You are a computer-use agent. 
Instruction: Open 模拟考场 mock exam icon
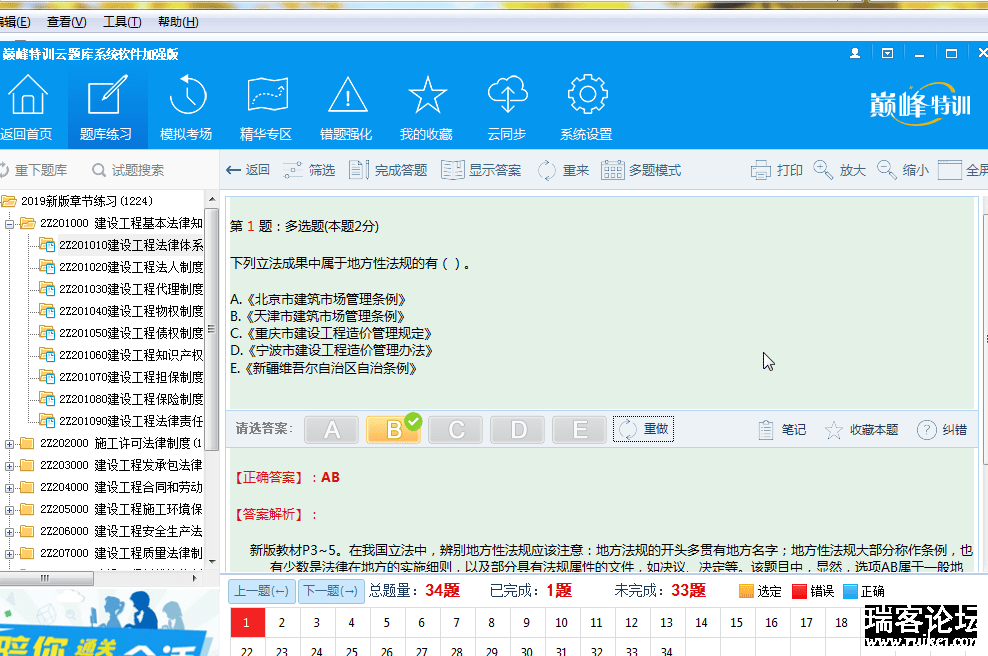click(x=187, y=95)
